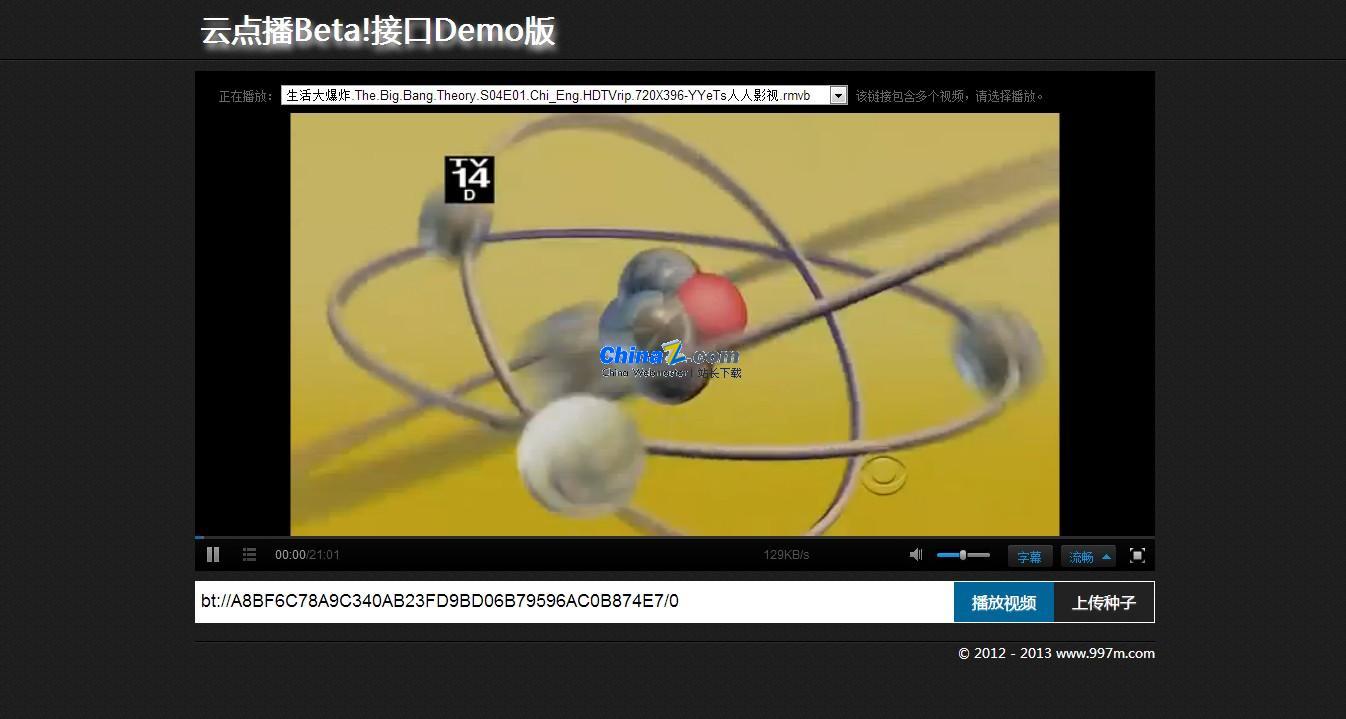Open the 字幕 subtitle options

[1029, 557]
